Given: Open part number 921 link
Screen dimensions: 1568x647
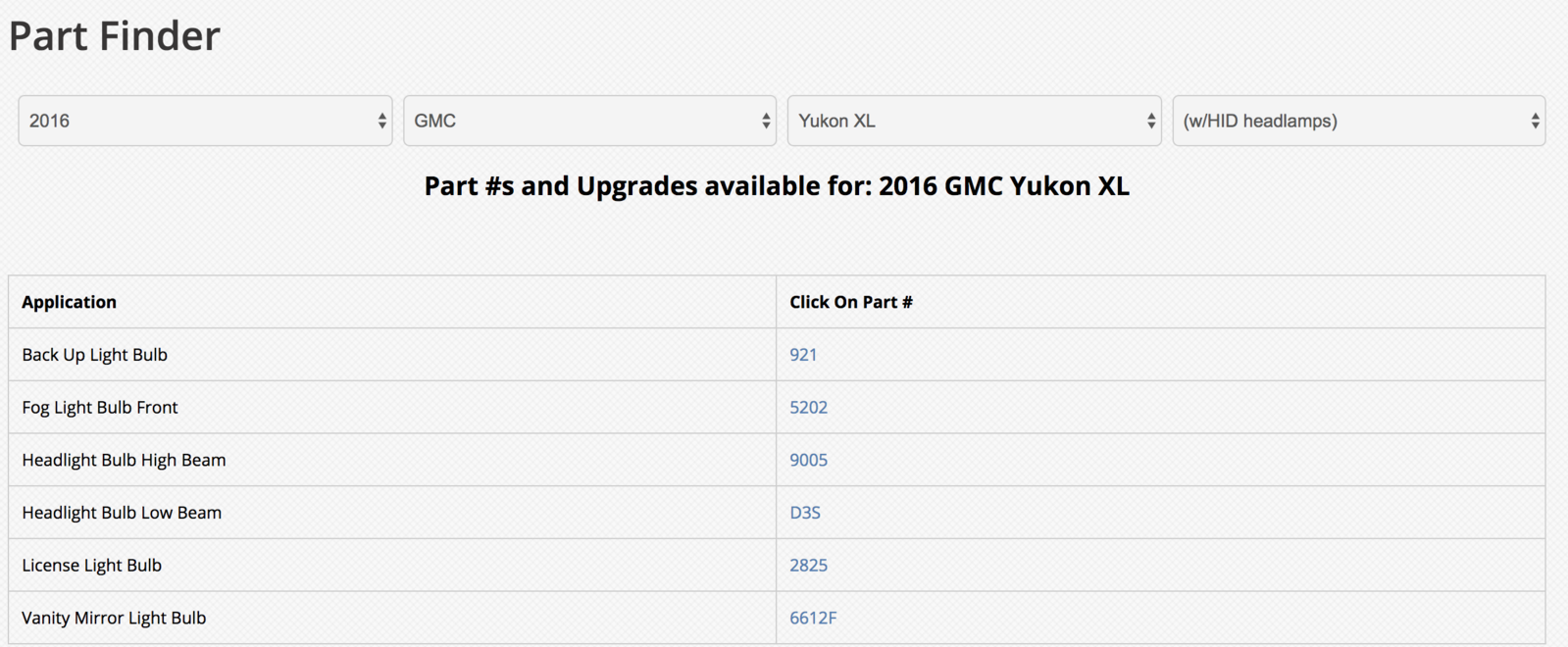Looking at the screenshot, I should click(803, 355).
